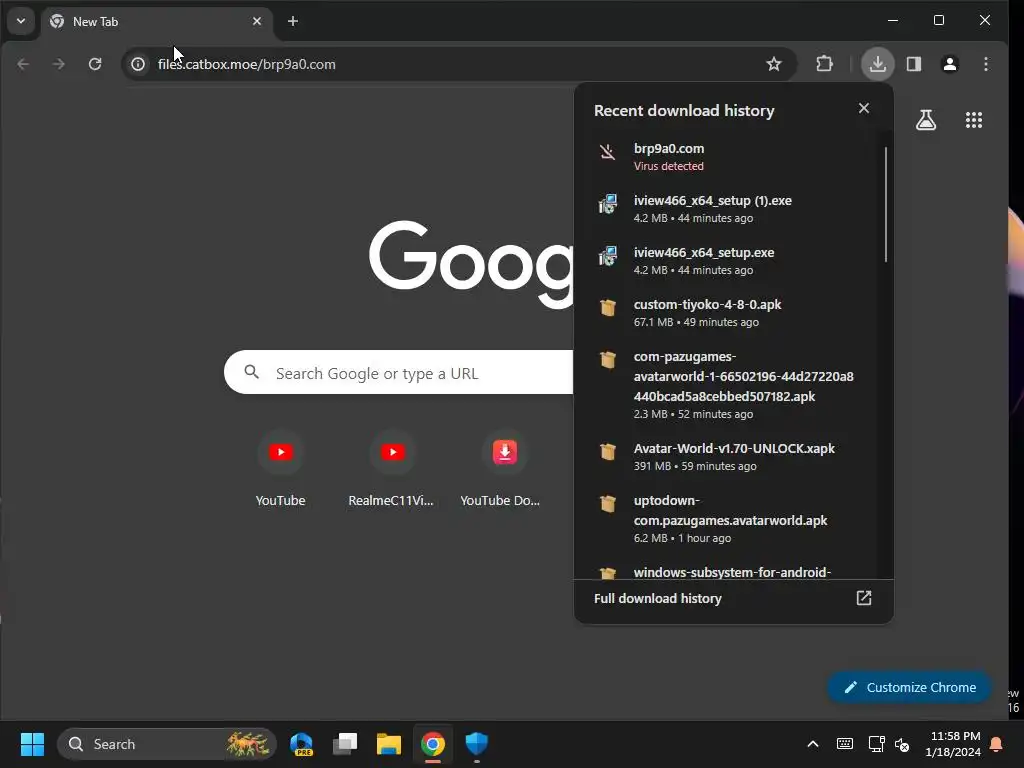Screen dimensions: 1024x768
Task: Click installer icon for iview466_x64_setup (1).exe
Action: tap(608, 204)
